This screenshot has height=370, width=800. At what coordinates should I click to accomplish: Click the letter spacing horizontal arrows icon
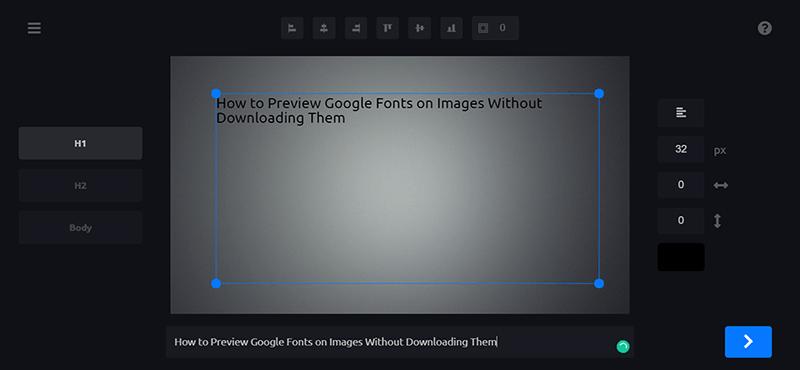[720, 185]
